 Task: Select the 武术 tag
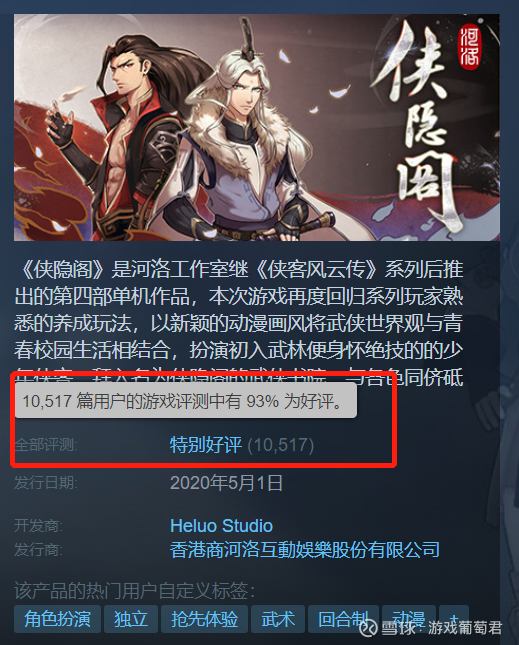click(x=278, y=619)
